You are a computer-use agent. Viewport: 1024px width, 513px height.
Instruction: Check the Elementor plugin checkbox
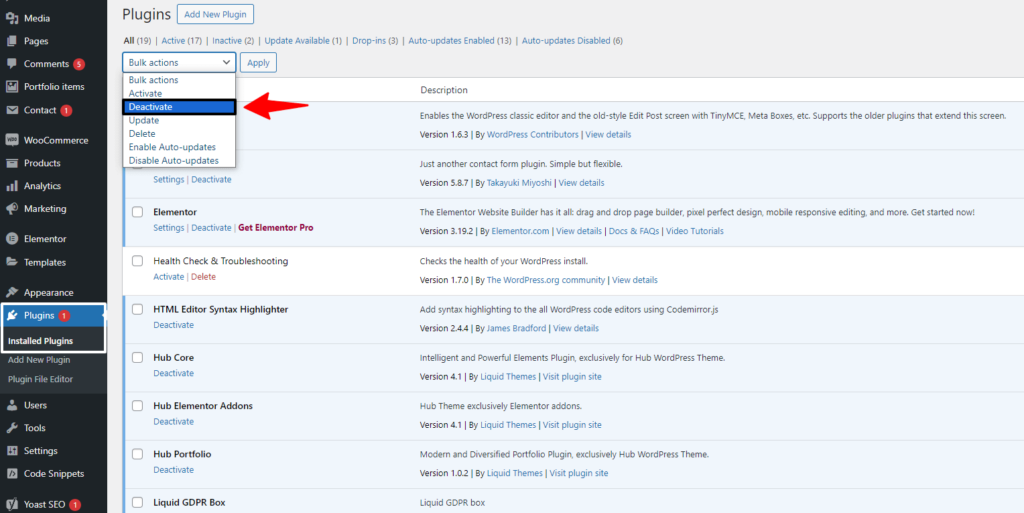[x=138, y=212]
